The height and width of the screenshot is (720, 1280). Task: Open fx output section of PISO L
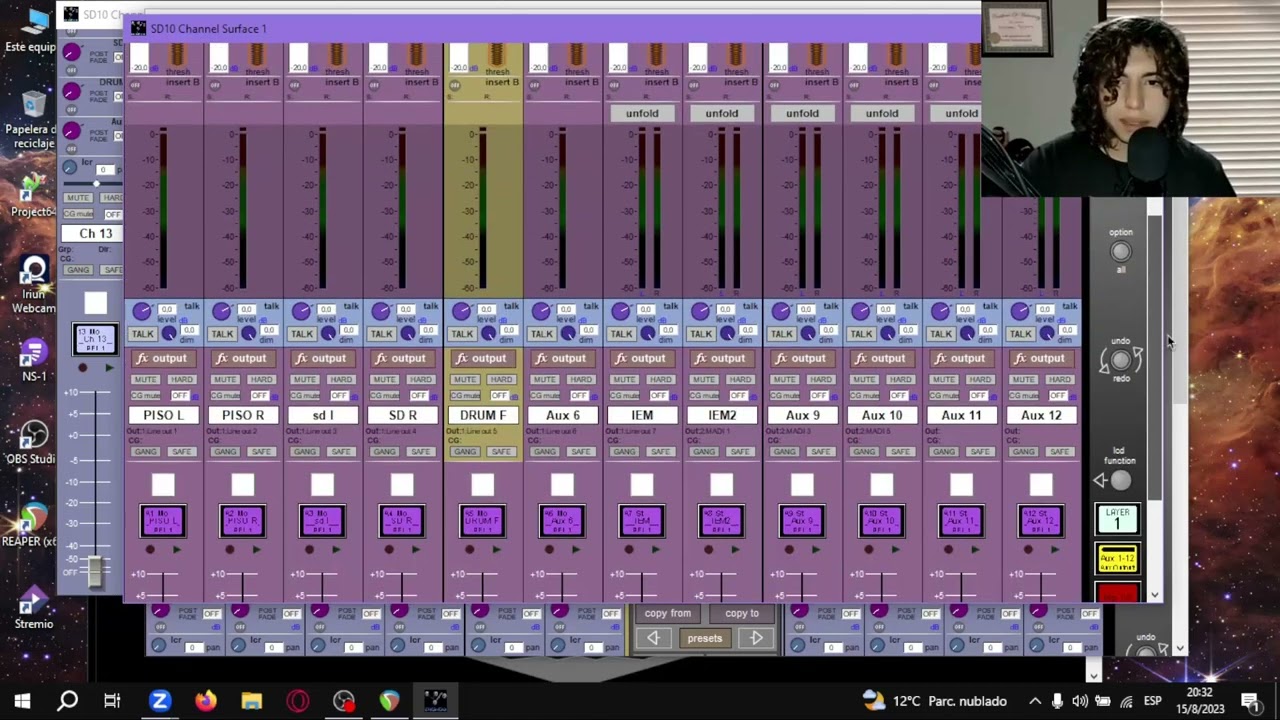[163, 358]
